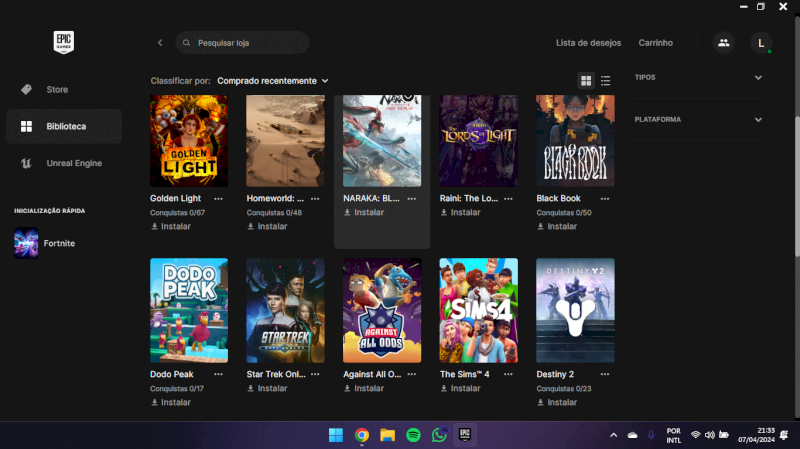Open three-dot menu for Destiny 2

pyautogui.click(x=604, y=375)
